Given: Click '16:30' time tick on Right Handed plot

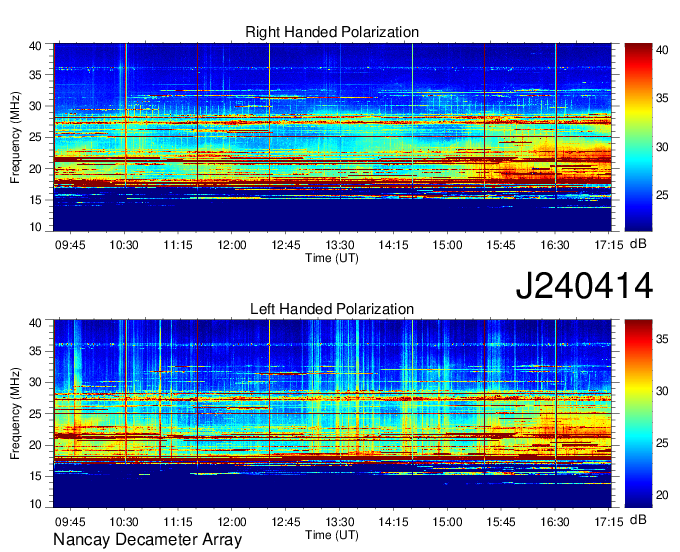Looking at the screenshot, I should [x=555, y=245].
